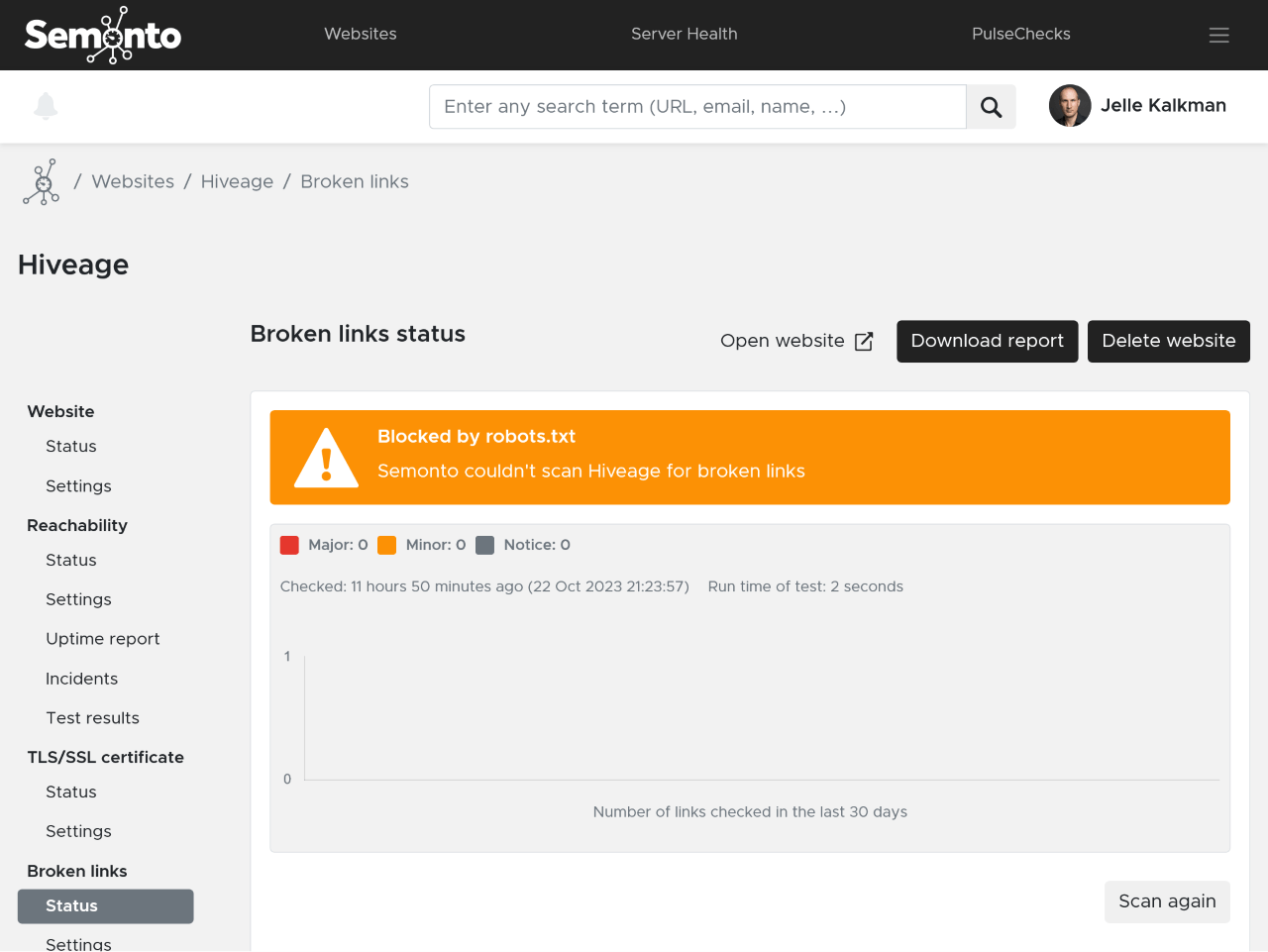Open the hamburger menu icon
The width and height of the screenshot is (1268, 952).
pos(1219,35)
